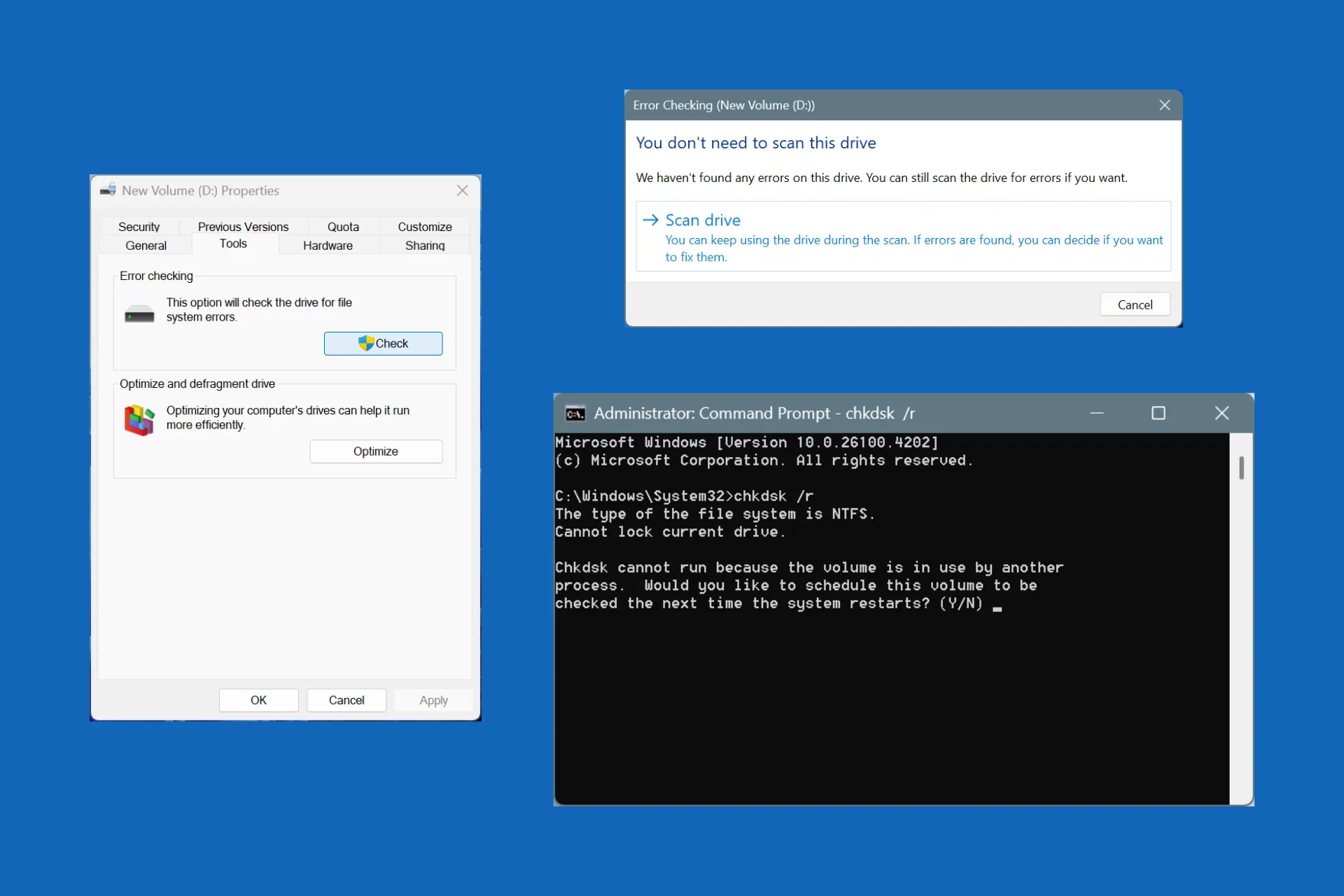
Task: Go to the General tab
Action: (x=146, y=245)
